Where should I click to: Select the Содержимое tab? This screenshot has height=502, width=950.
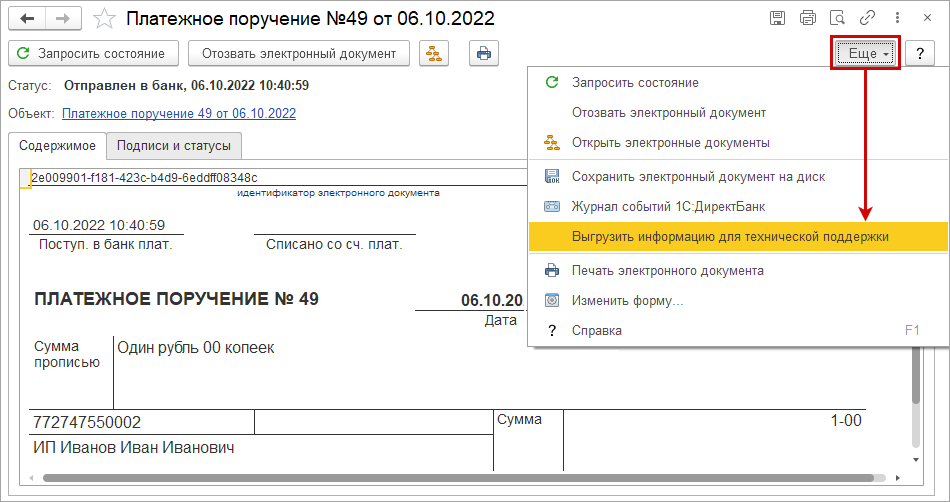tap(58, 146)
